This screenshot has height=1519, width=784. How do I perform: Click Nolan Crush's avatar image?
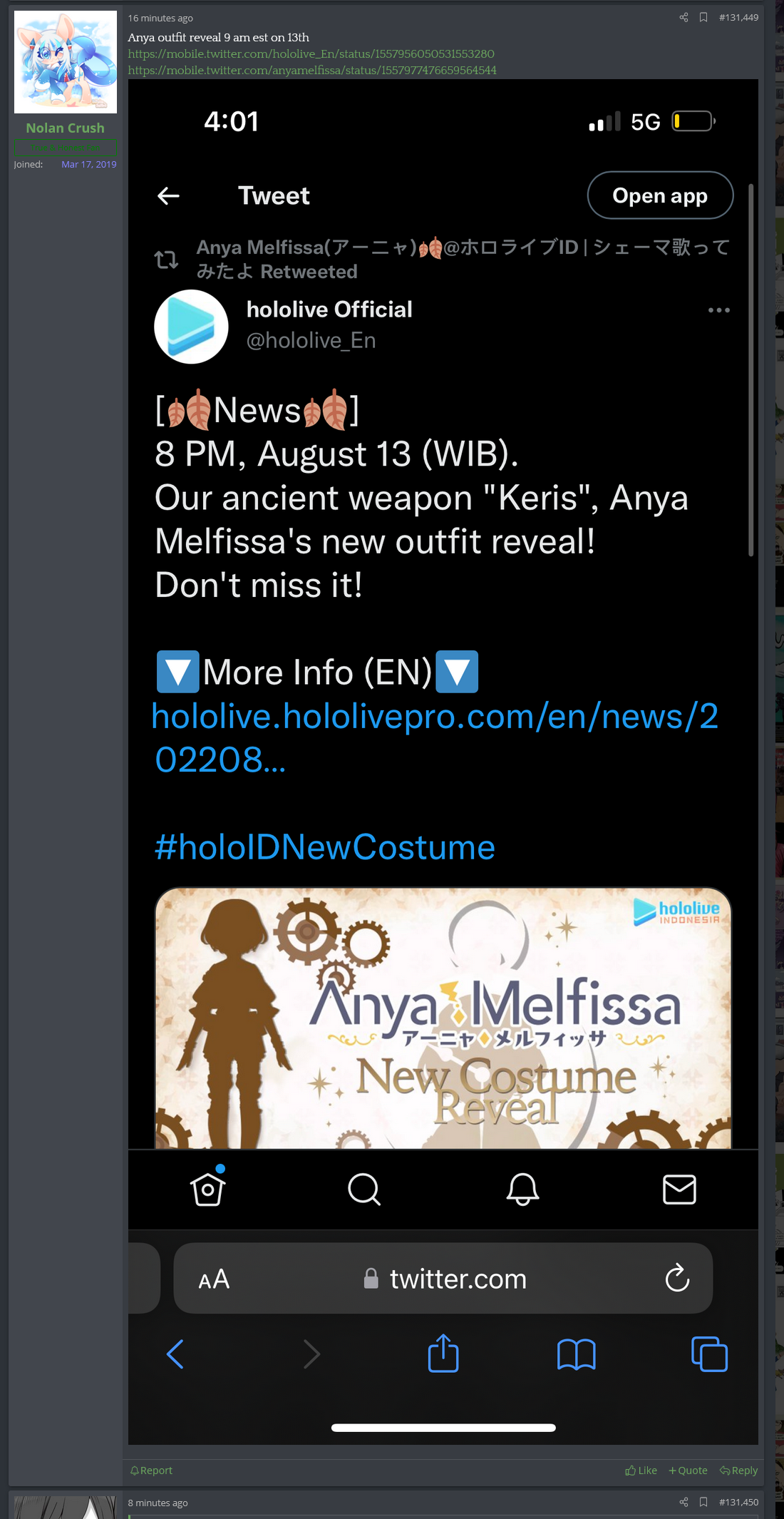pyautogui.click(x=66, y=62)
